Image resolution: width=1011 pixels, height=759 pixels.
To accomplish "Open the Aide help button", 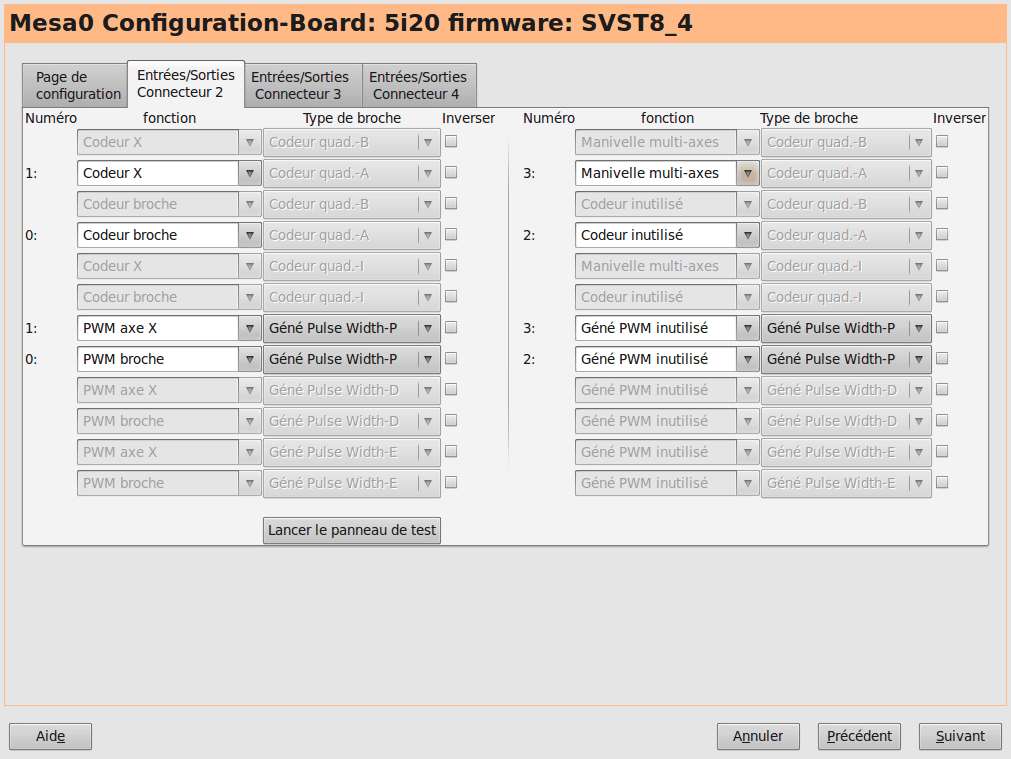I will point(50,736).
